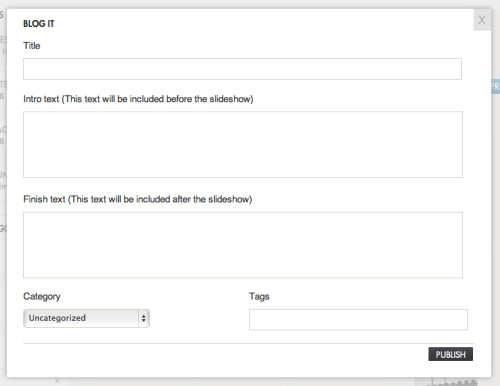The image size is (500, 386).
Task: Publish the blog post
Action: (x=450, y=354)
